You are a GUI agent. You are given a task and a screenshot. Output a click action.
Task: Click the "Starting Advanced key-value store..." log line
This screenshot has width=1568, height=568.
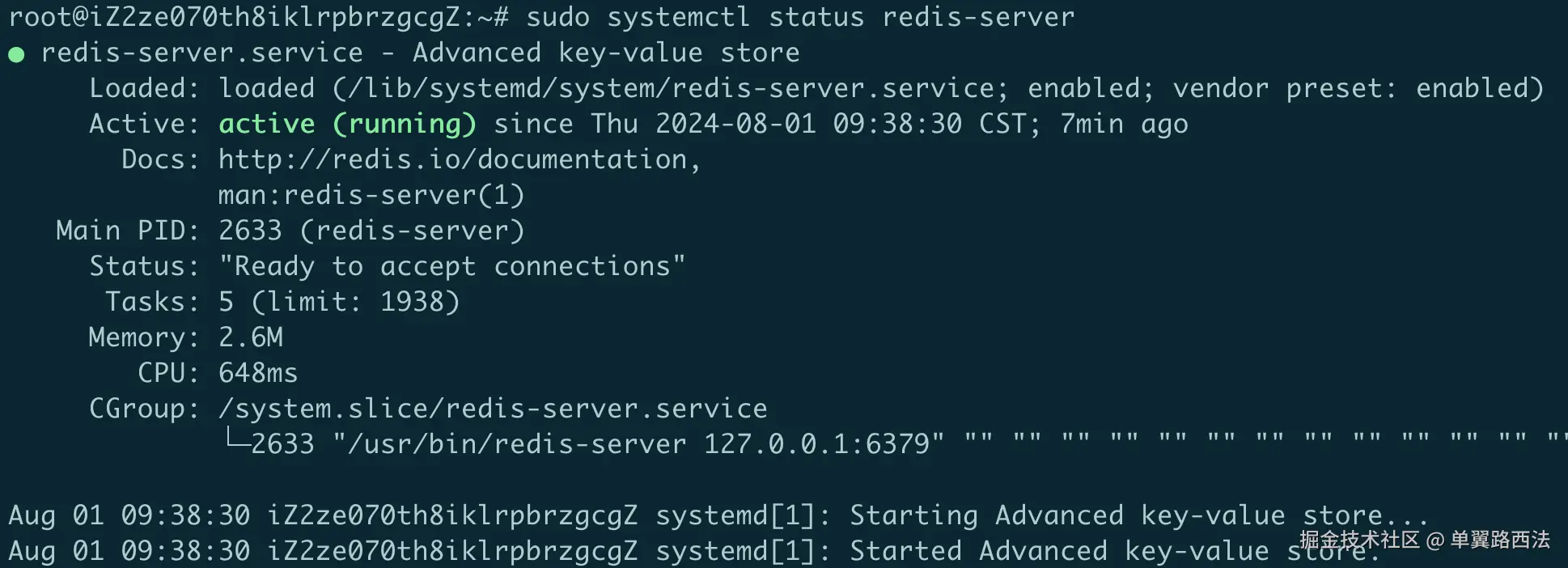point(1138,515)
